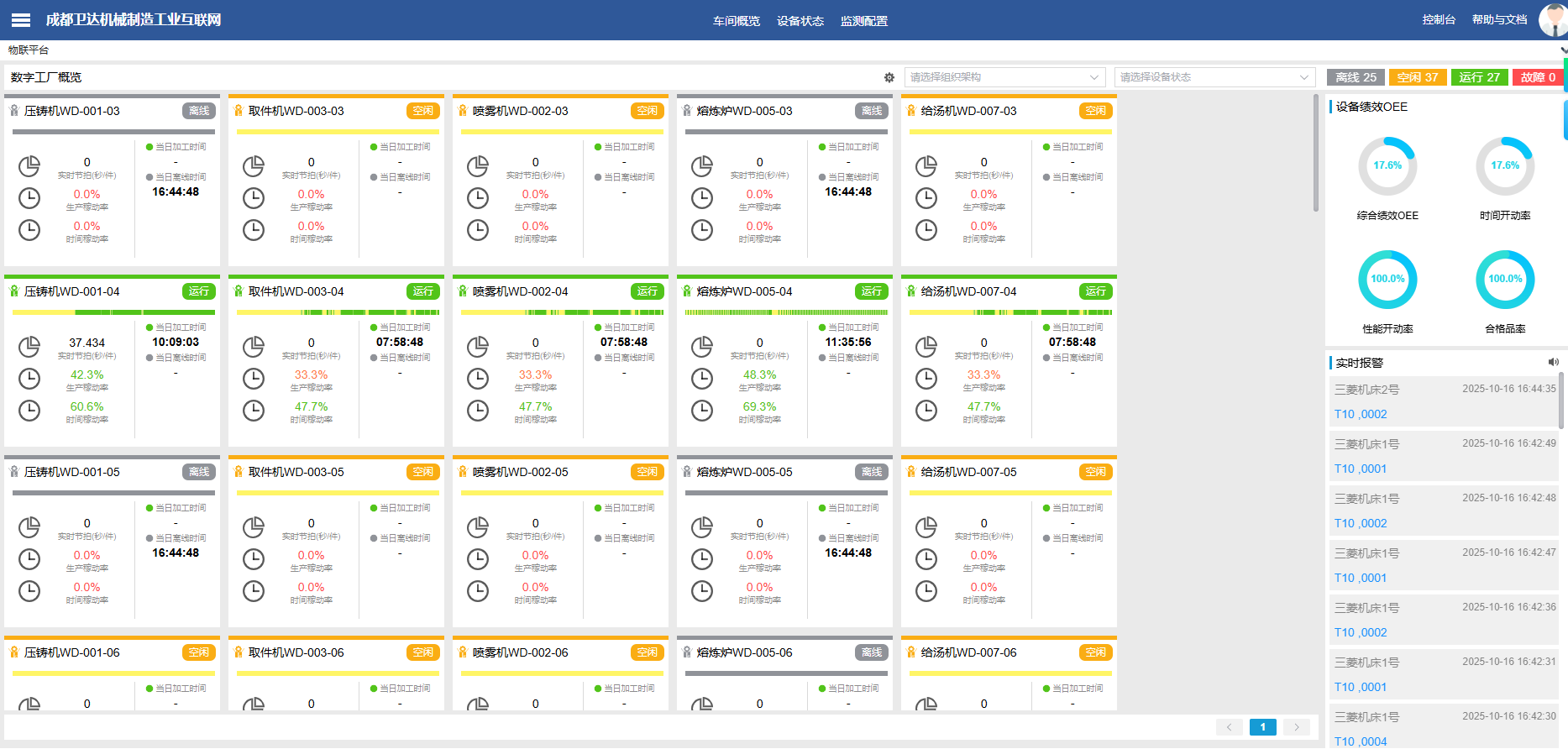Open 帮助与文档 in the header

click(1499, 19)
